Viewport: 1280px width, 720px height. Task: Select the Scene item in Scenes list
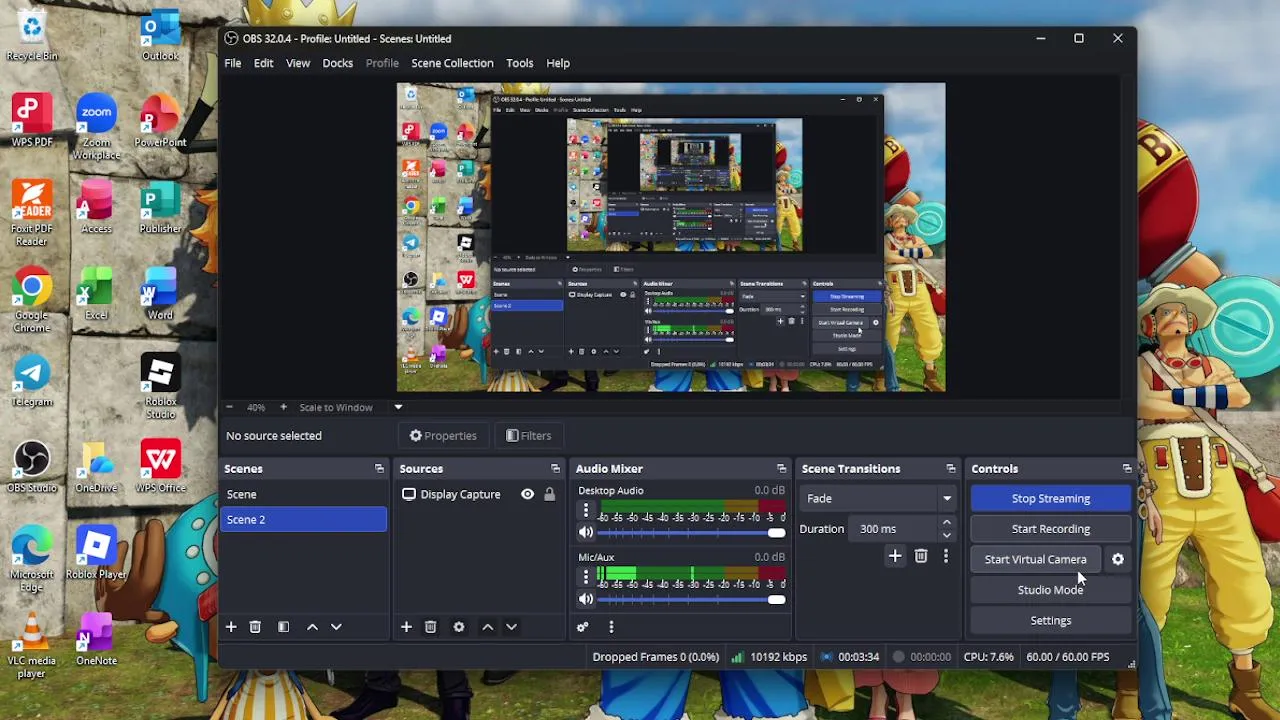pyautogui.click(x=303, y=494)
